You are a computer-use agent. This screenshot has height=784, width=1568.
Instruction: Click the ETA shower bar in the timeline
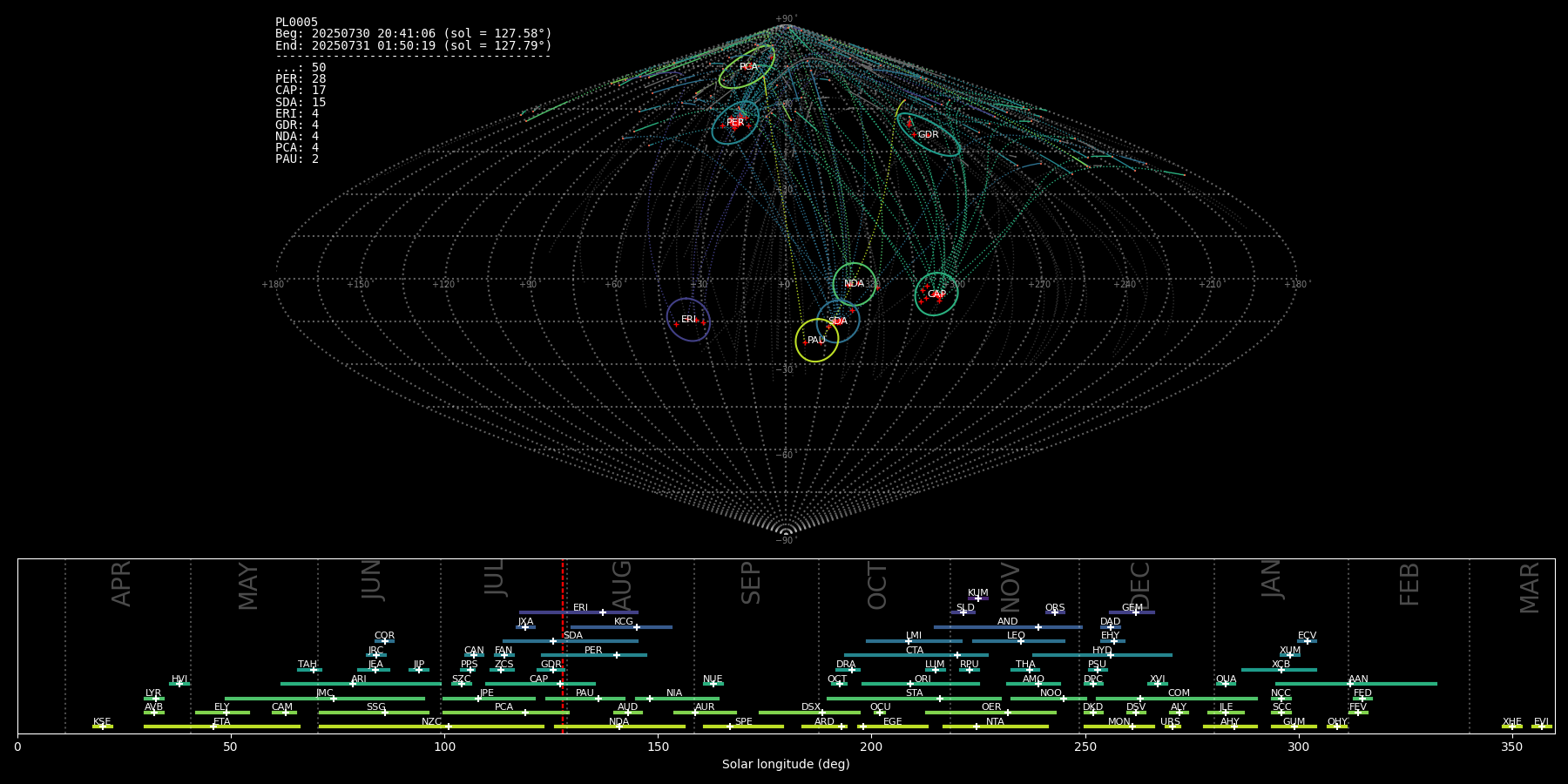pyautogui.click(x=222, y=727)
